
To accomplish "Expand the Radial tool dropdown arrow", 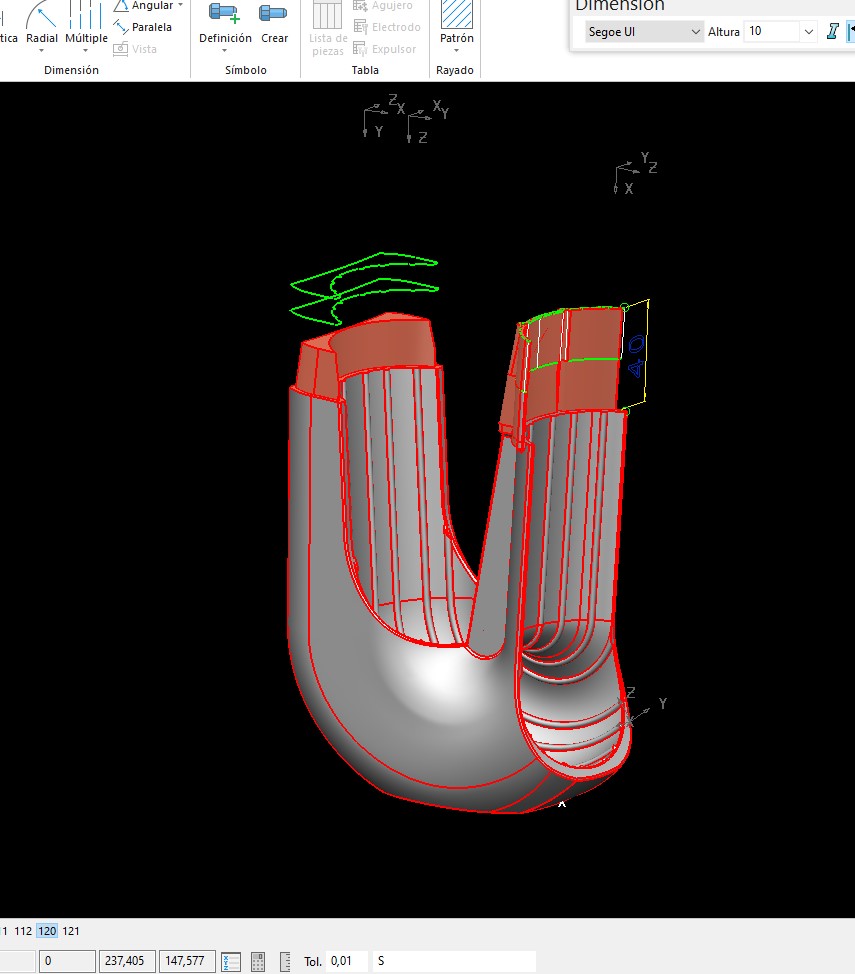I will (x=42, y=51).
